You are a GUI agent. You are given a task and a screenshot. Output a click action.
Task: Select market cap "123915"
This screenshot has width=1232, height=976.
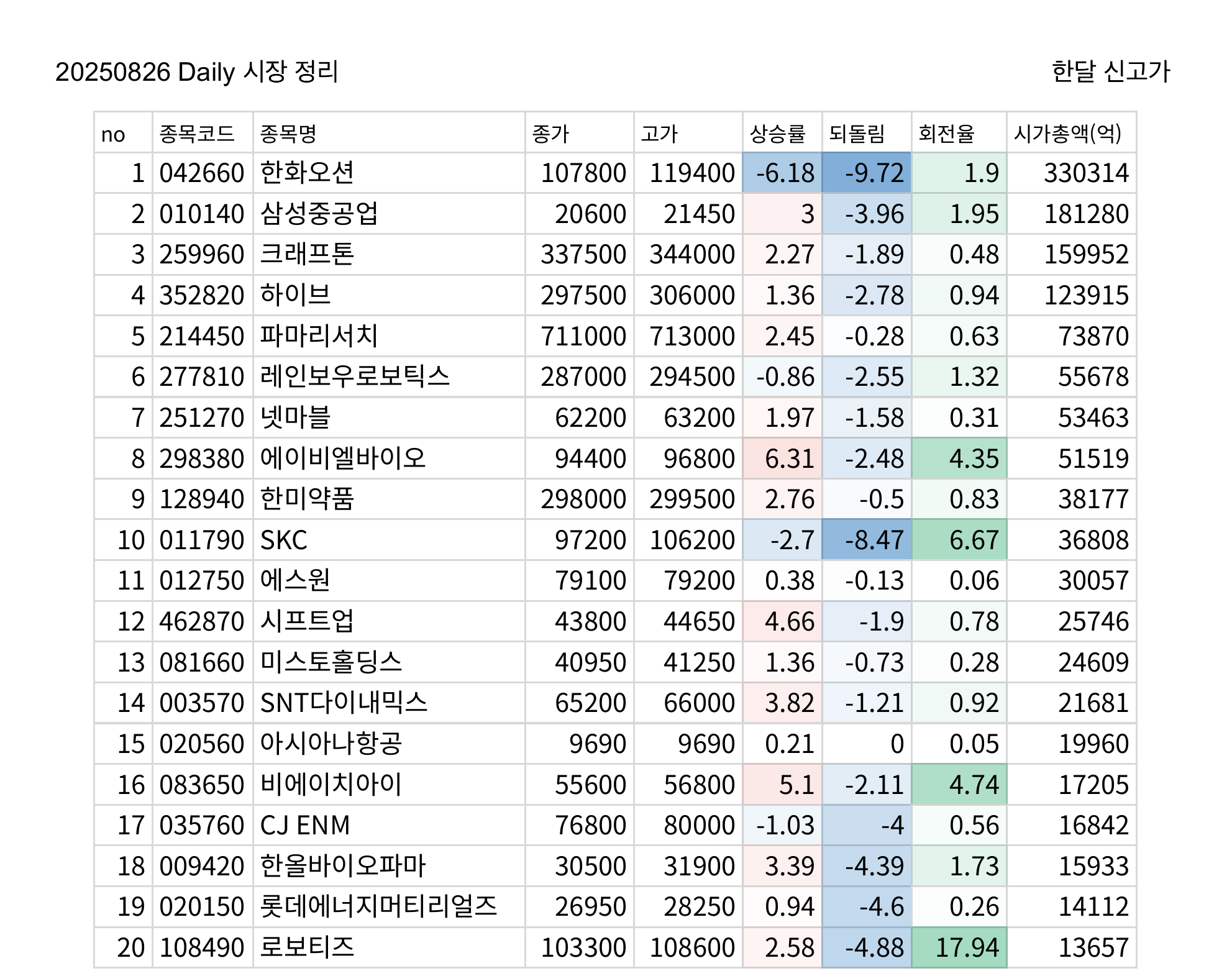tap(1086, 296)
